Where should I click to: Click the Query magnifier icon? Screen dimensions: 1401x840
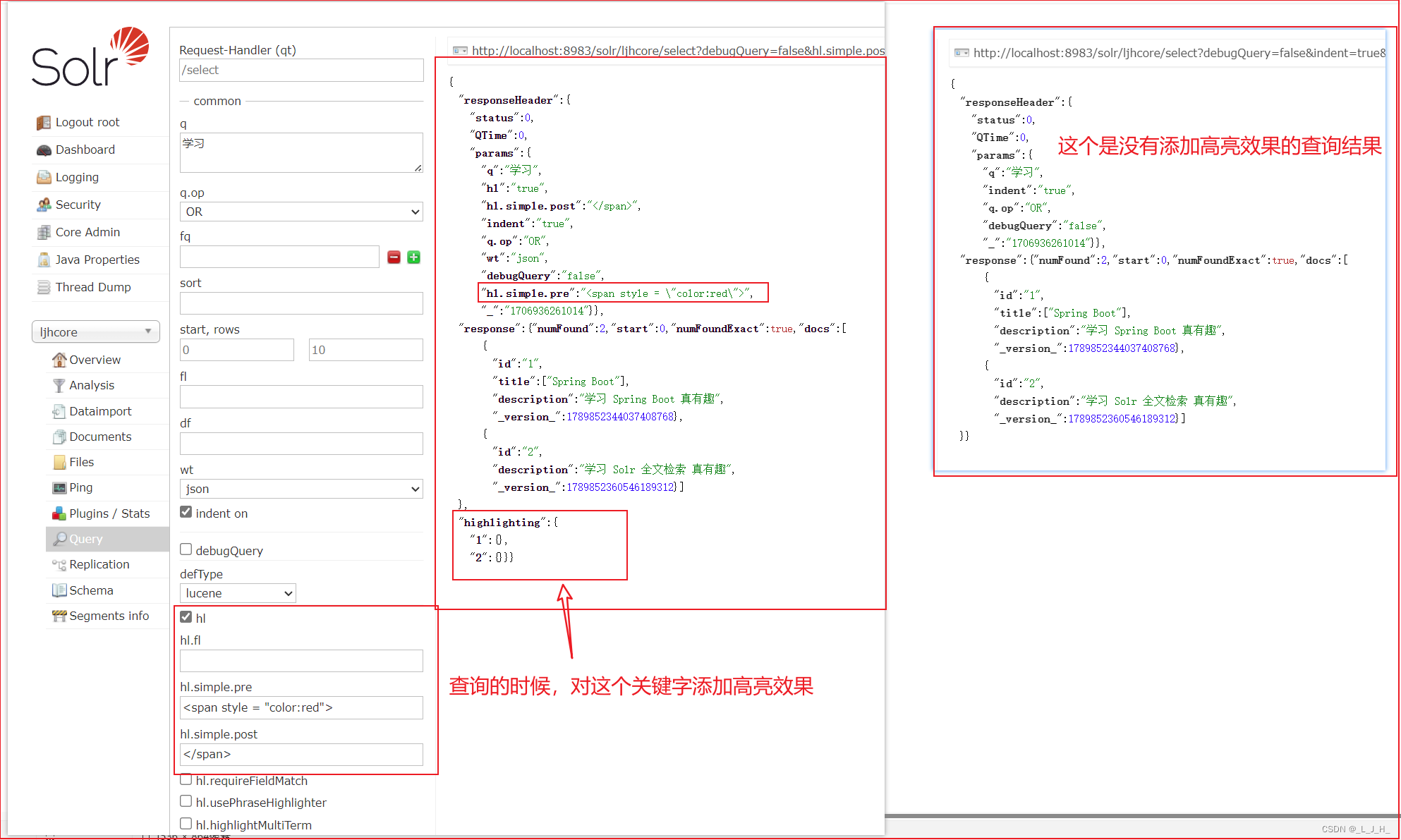[59, 540]
